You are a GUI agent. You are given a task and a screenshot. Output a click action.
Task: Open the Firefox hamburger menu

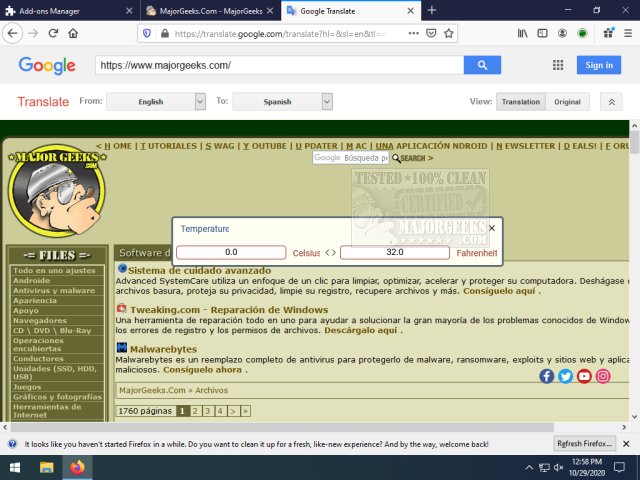coord(628,33)
